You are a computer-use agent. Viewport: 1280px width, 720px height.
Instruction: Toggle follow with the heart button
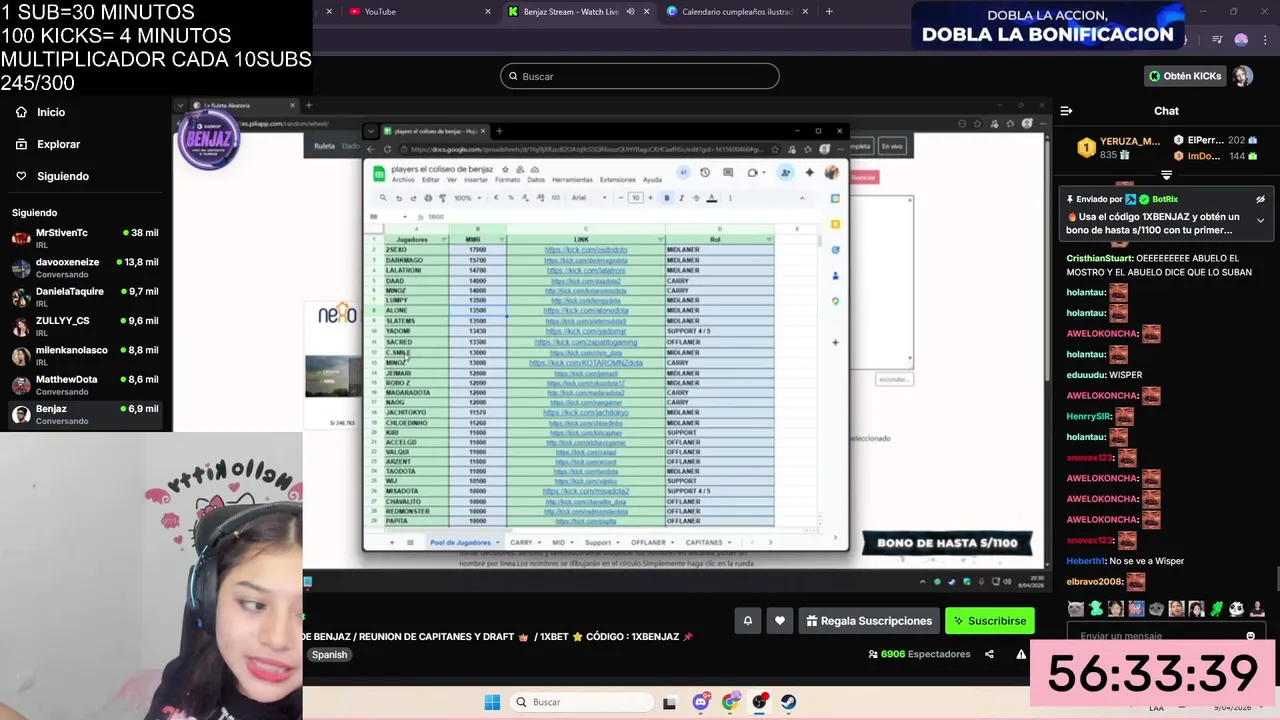780,621
